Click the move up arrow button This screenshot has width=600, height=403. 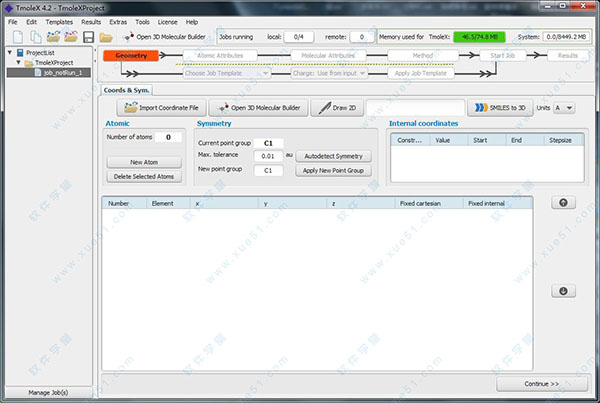tap(563, 203)
